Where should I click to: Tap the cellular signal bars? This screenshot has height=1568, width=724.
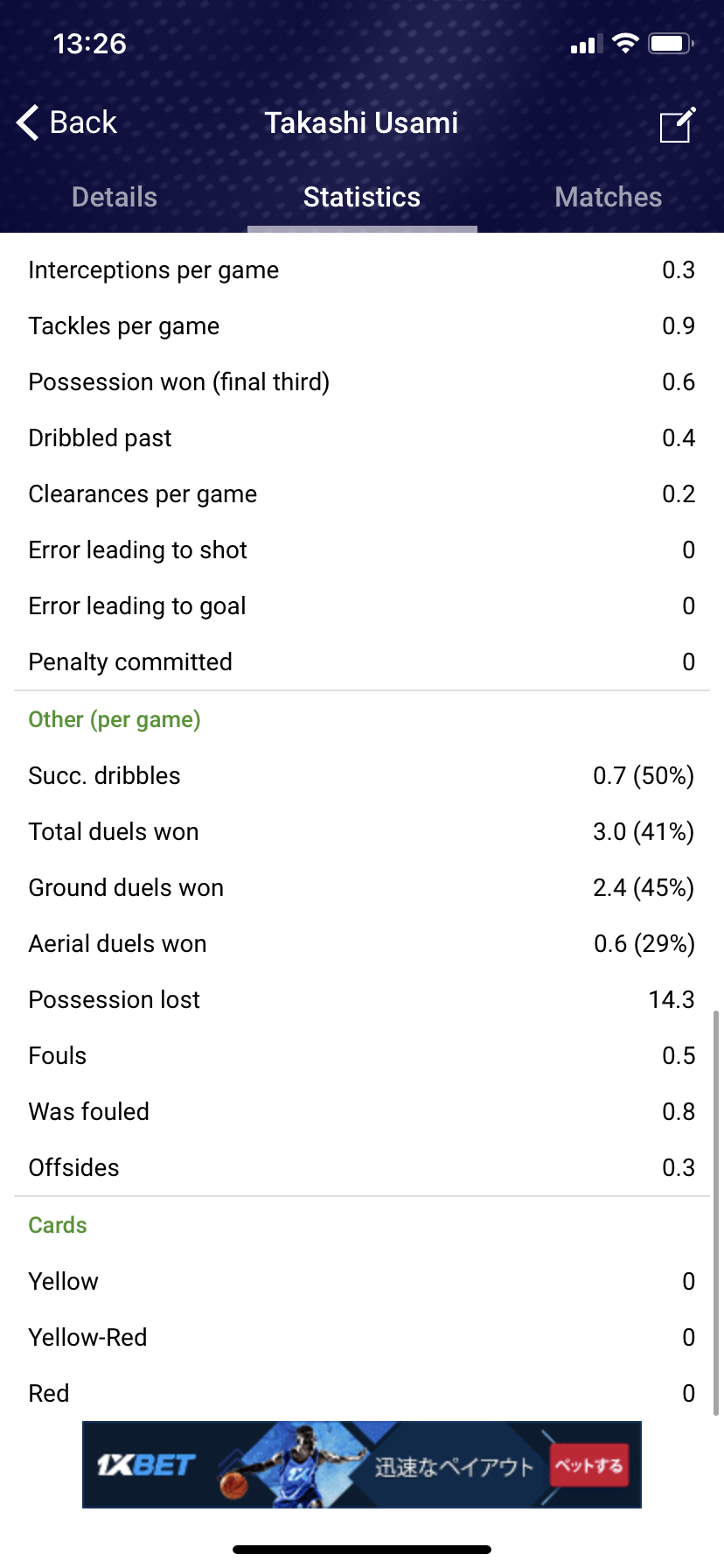tap(583, 45)
